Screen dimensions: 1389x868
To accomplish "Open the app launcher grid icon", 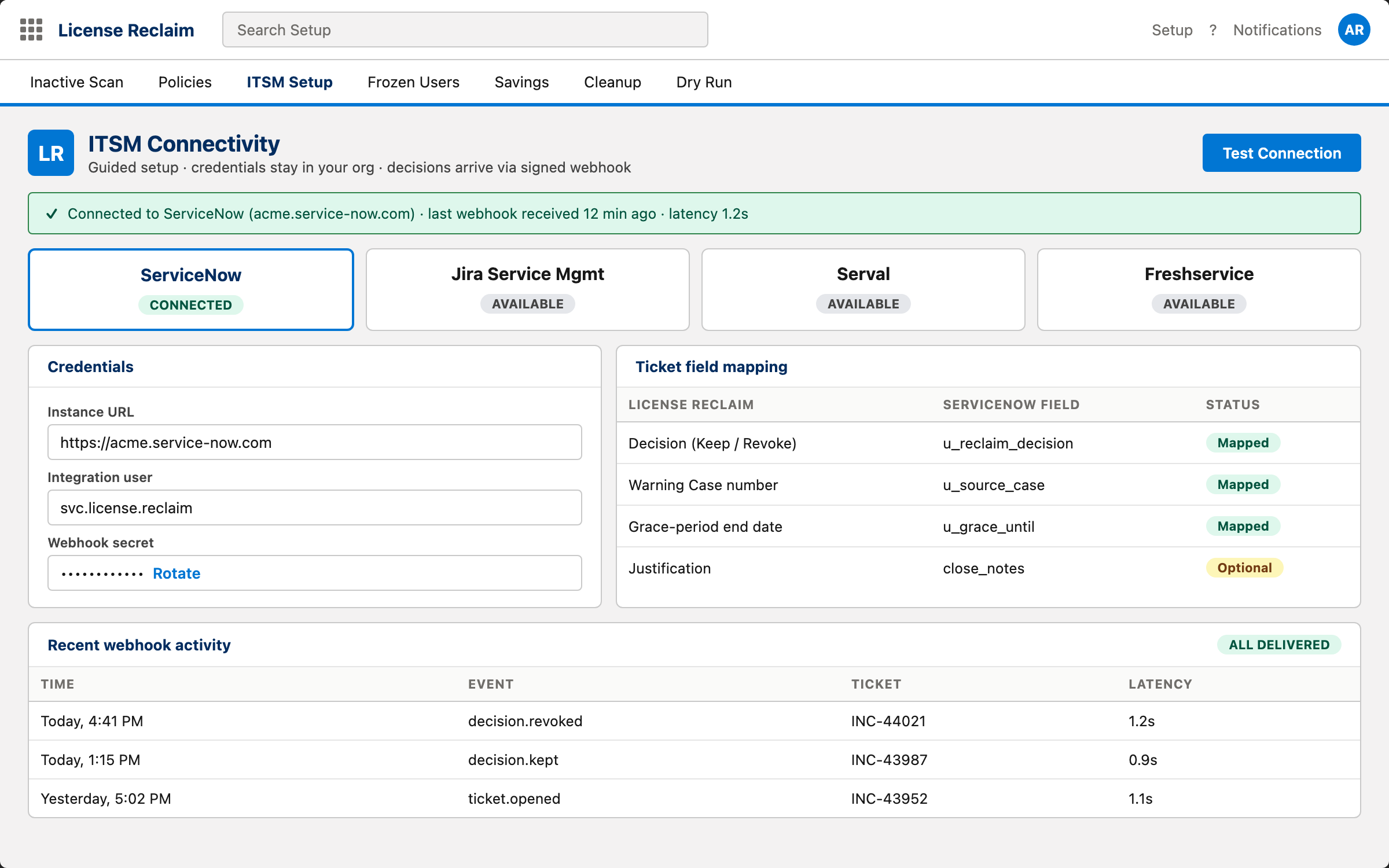I will coord(31,30).
